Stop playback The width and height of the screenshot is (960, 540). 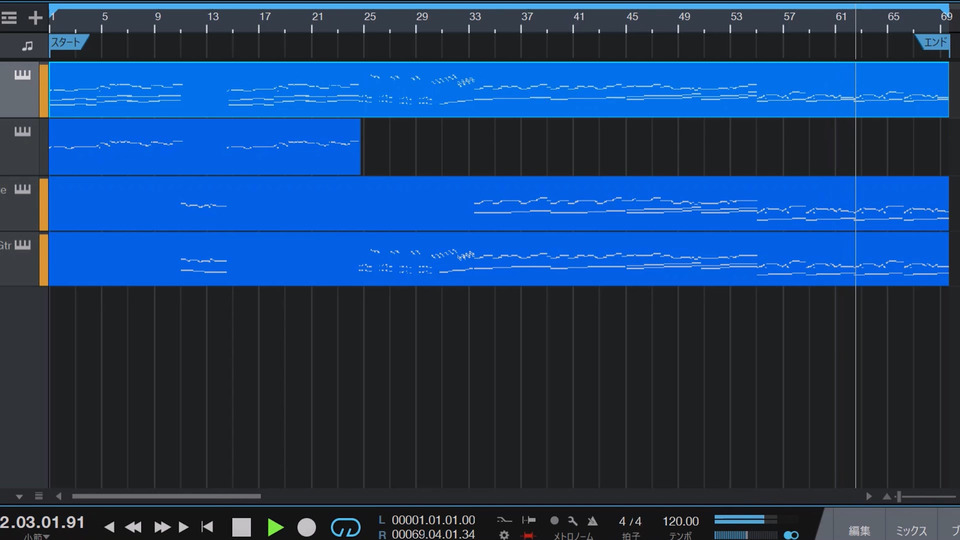tap(241, 527)
